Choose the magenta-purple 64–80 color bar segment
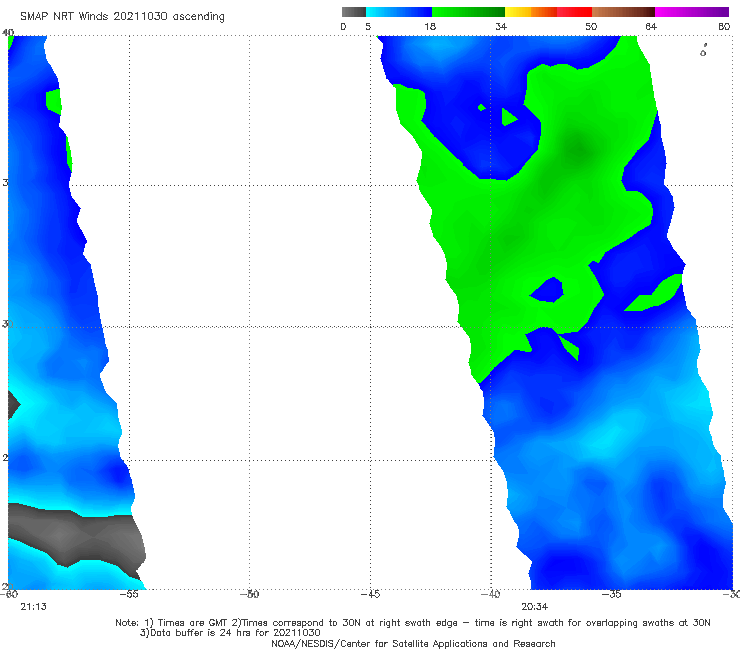The width and height of the screenshot is (740, 650). coord(692,12)
